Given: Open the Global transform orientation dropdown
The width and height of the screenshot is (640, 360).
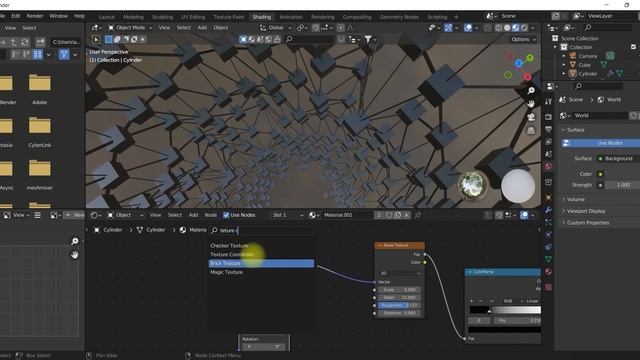Looking at the screenshot, I should [x=276, y=28].
